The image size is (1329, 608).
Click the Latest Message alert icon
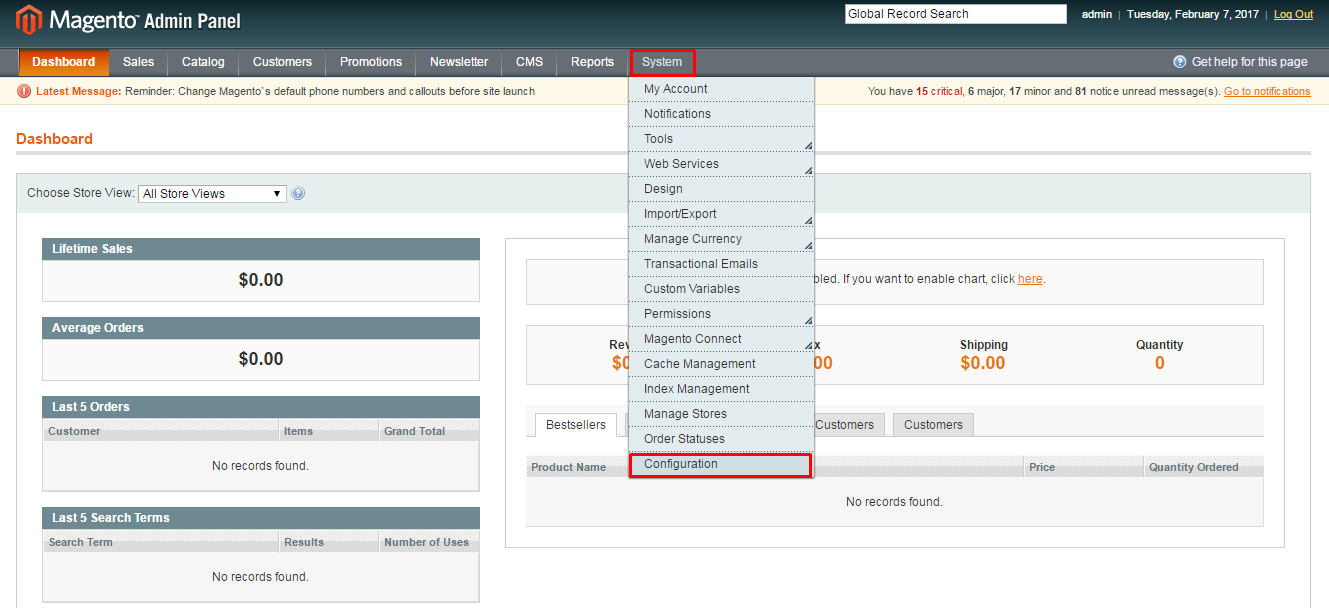24,91
